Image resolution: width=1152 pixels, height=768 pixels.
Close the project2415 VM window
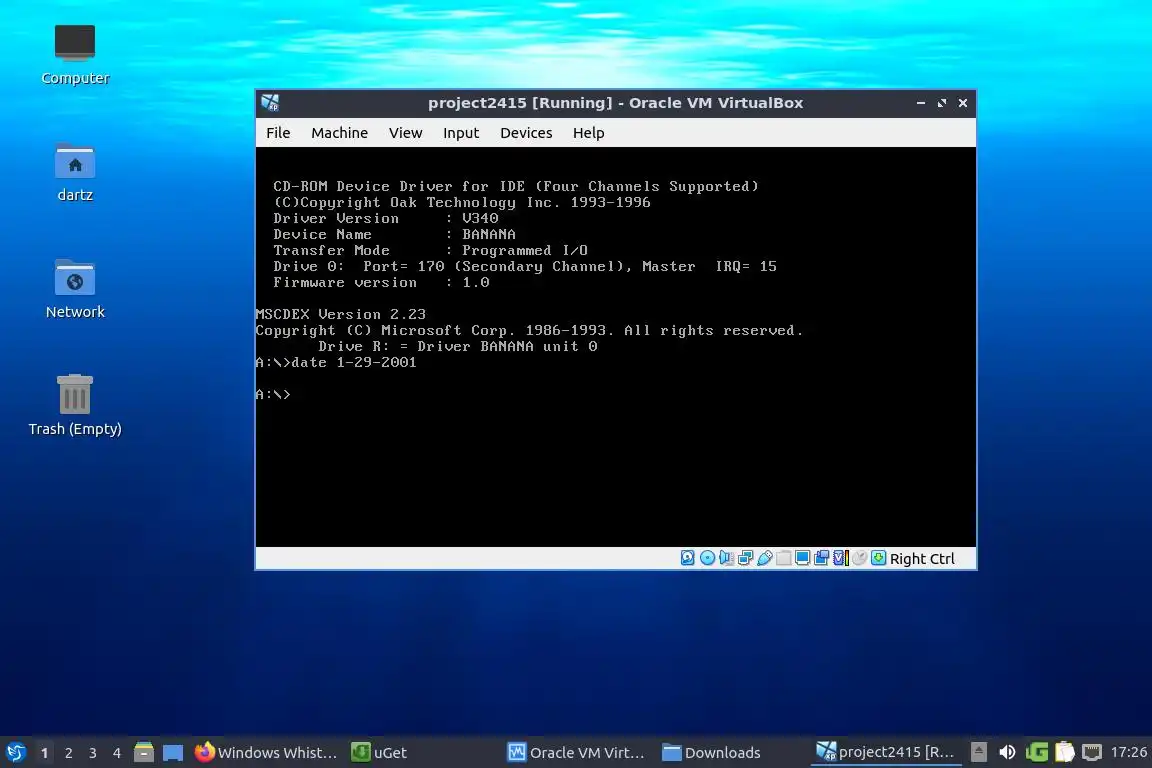(x=962, y=103)
